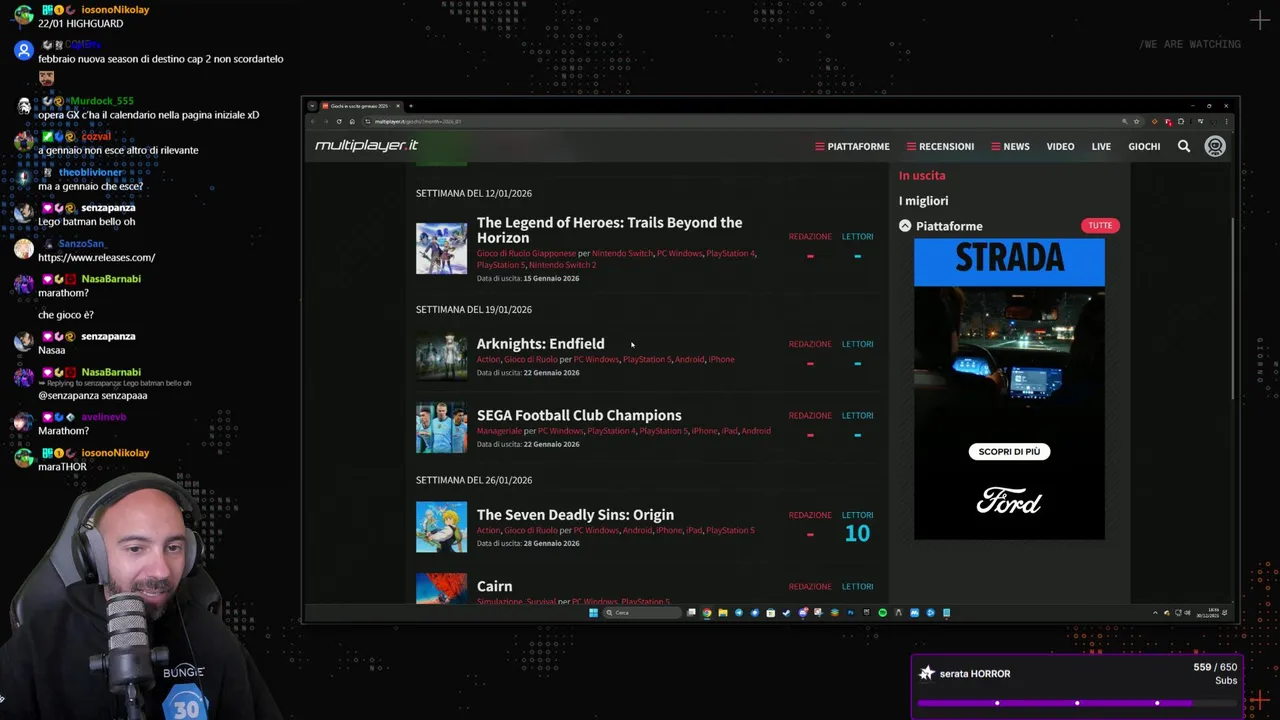Click the taskbar Cerca search box
This screenshot has height=720, width=1280.
[642, 613]
